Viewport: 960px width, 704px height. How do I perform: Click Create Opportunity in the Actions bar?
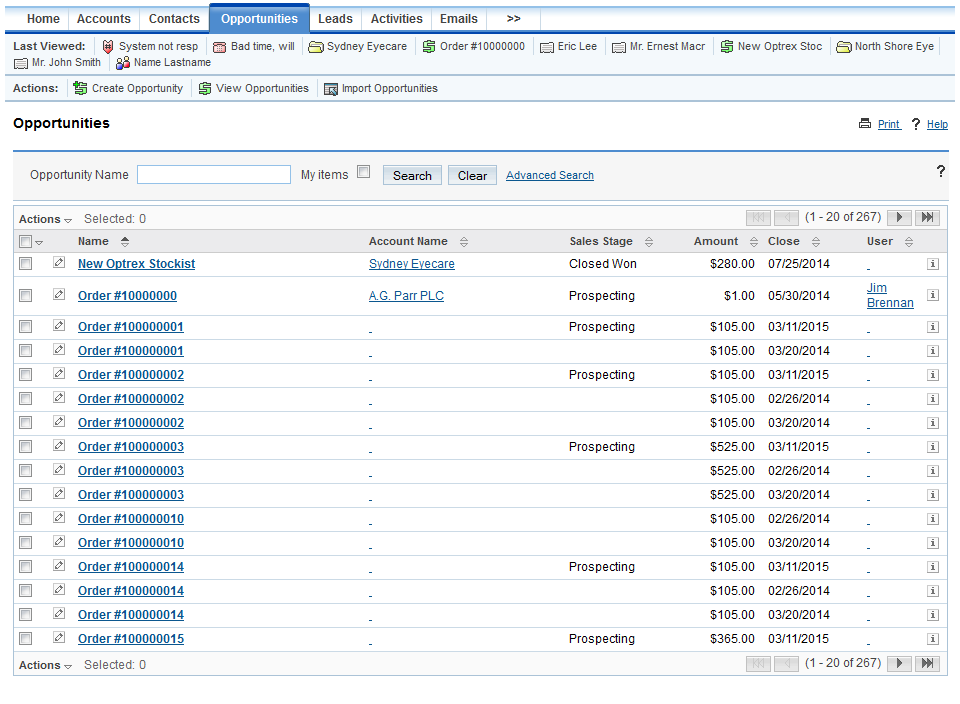tap(129, 88)
